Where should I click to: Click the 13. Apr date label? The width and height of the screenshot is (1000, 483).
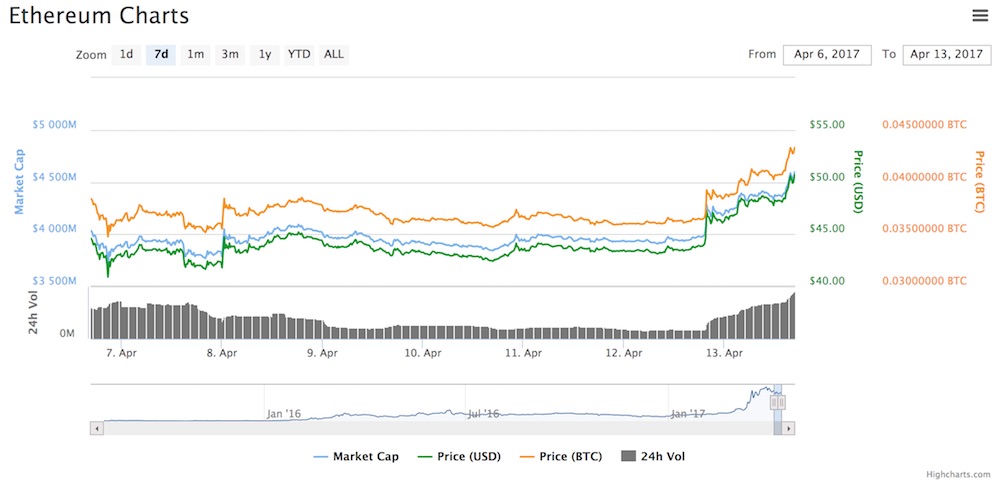(x=723, y=352)
